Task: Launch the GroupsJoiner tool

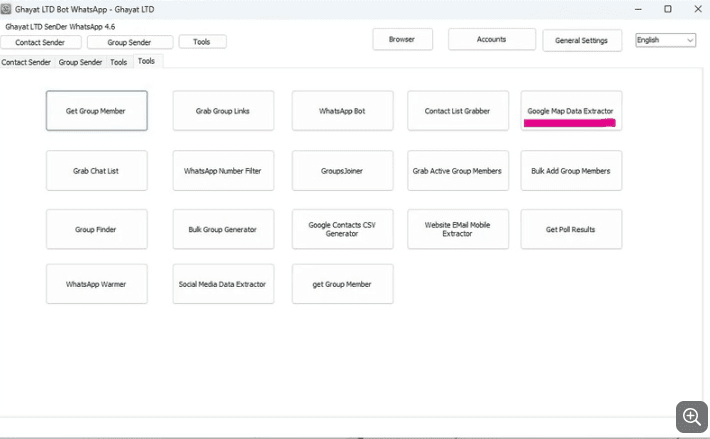Action: pos(343,171)
